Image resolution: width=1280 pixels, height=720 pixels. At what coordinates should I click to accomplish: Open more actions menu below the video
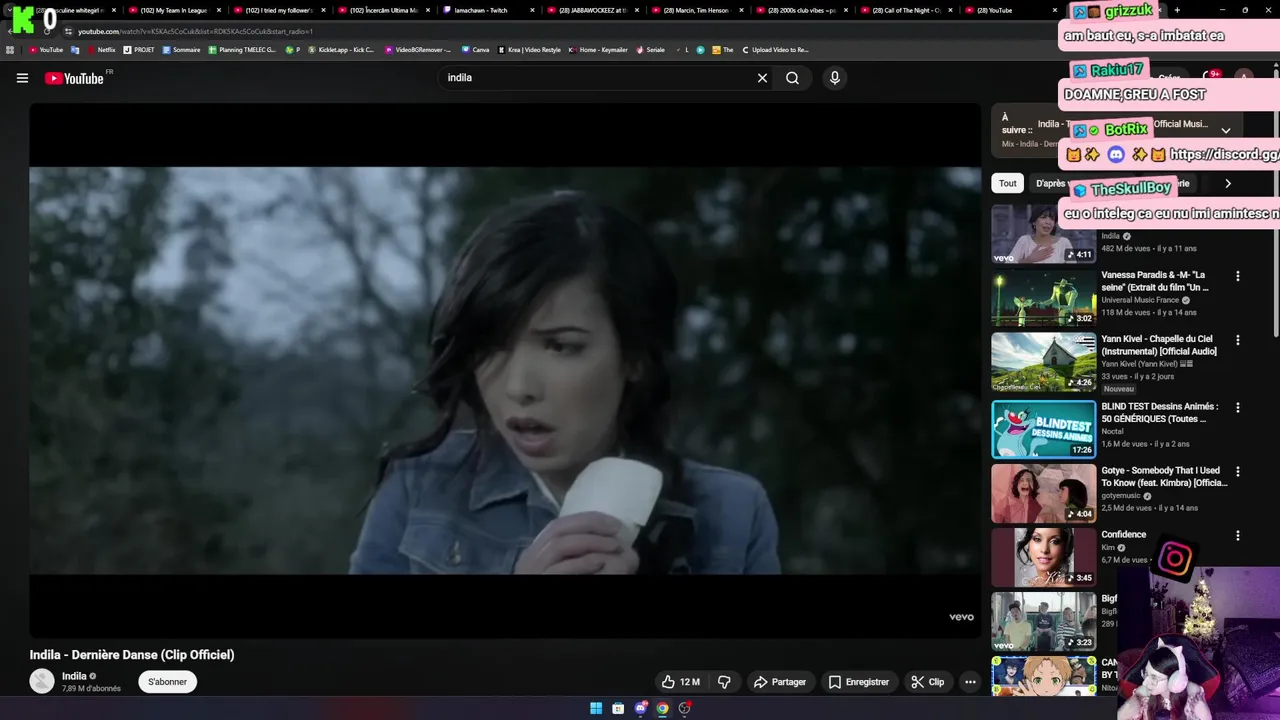coord(969,682)
